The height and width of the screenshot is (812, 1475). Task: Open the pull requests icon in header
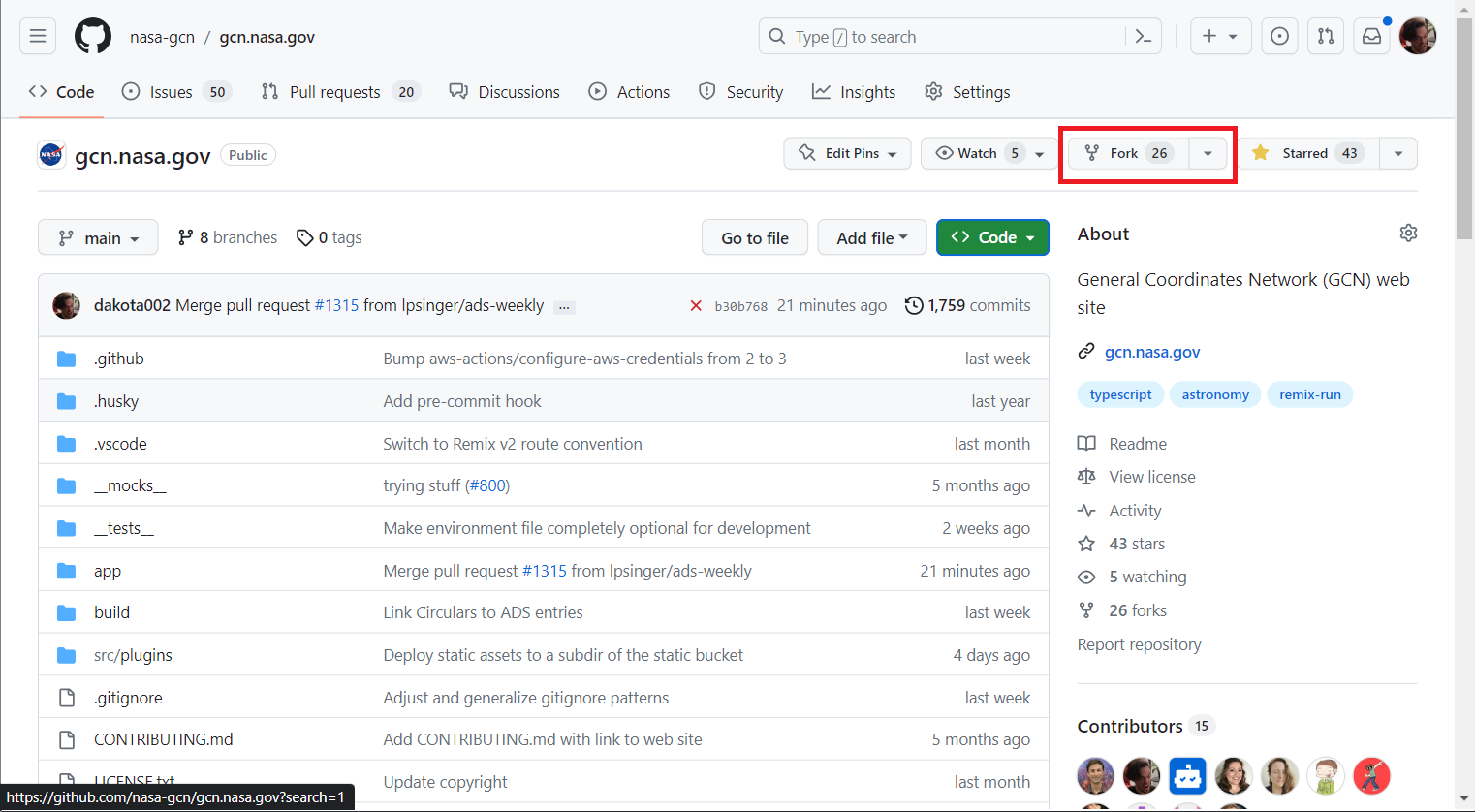[x=1326, y=36]
